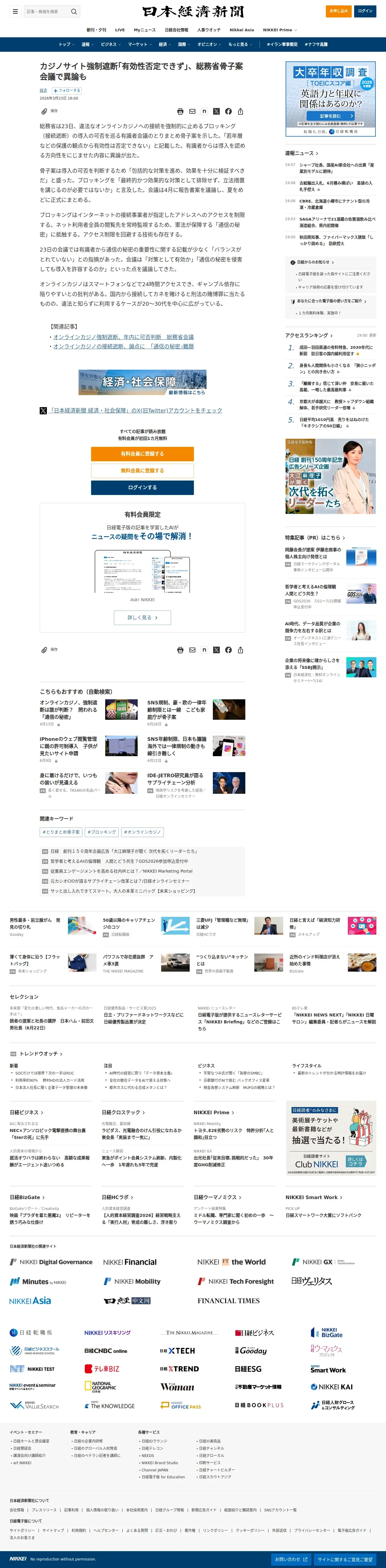Open the Myニュース menu item
The width and height of the screenshot is (386, 1568).
(145, 30)
